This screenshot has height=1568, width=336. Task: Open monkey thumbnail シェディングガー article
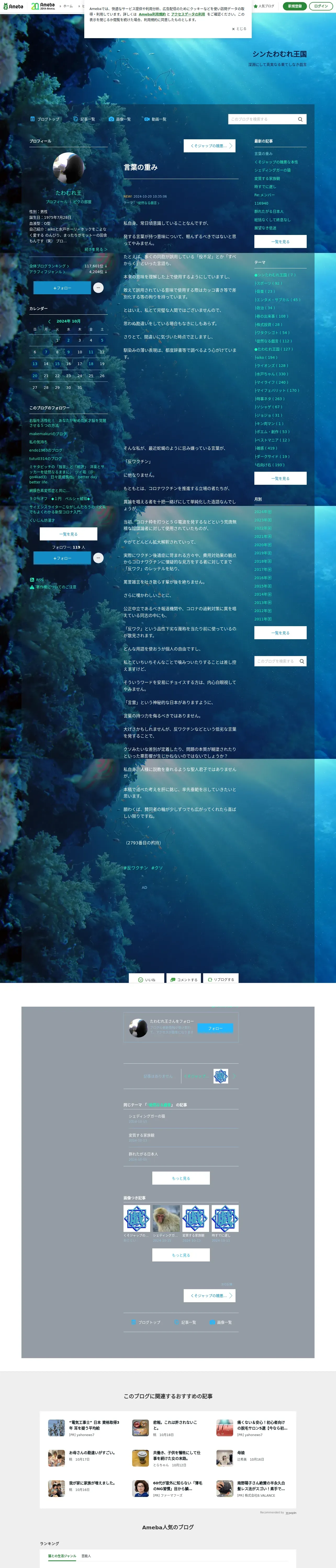(x=166, y=1219)
